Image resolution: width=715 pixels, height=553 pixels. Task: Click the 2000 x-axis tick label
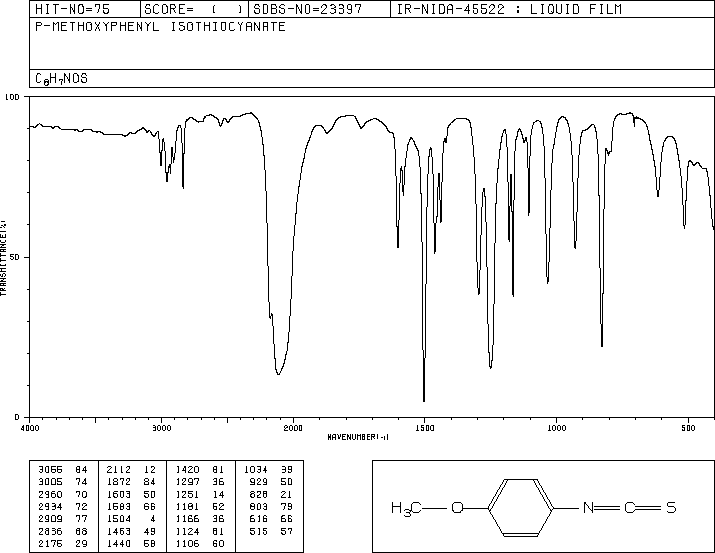tap(293, 428)
